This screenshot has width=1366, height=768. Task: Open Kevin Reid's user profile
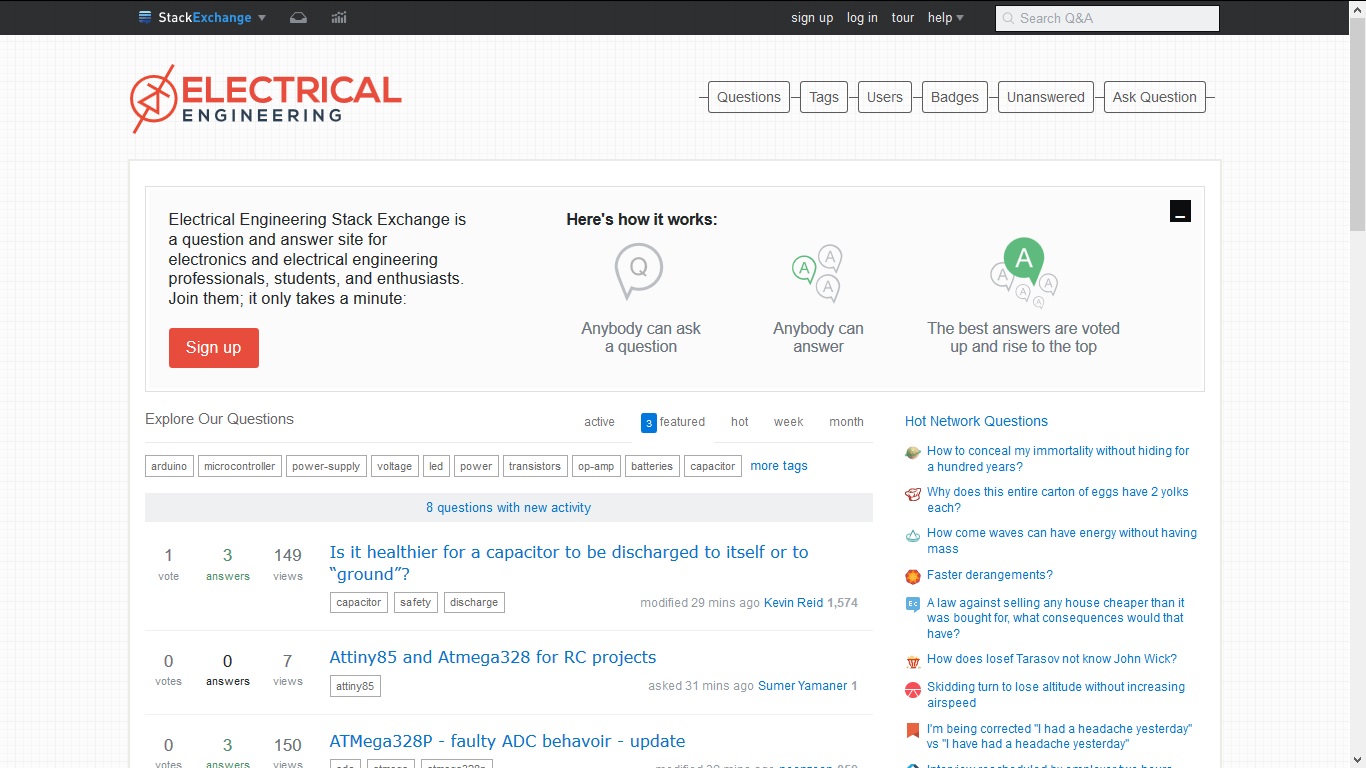(794, 603)
